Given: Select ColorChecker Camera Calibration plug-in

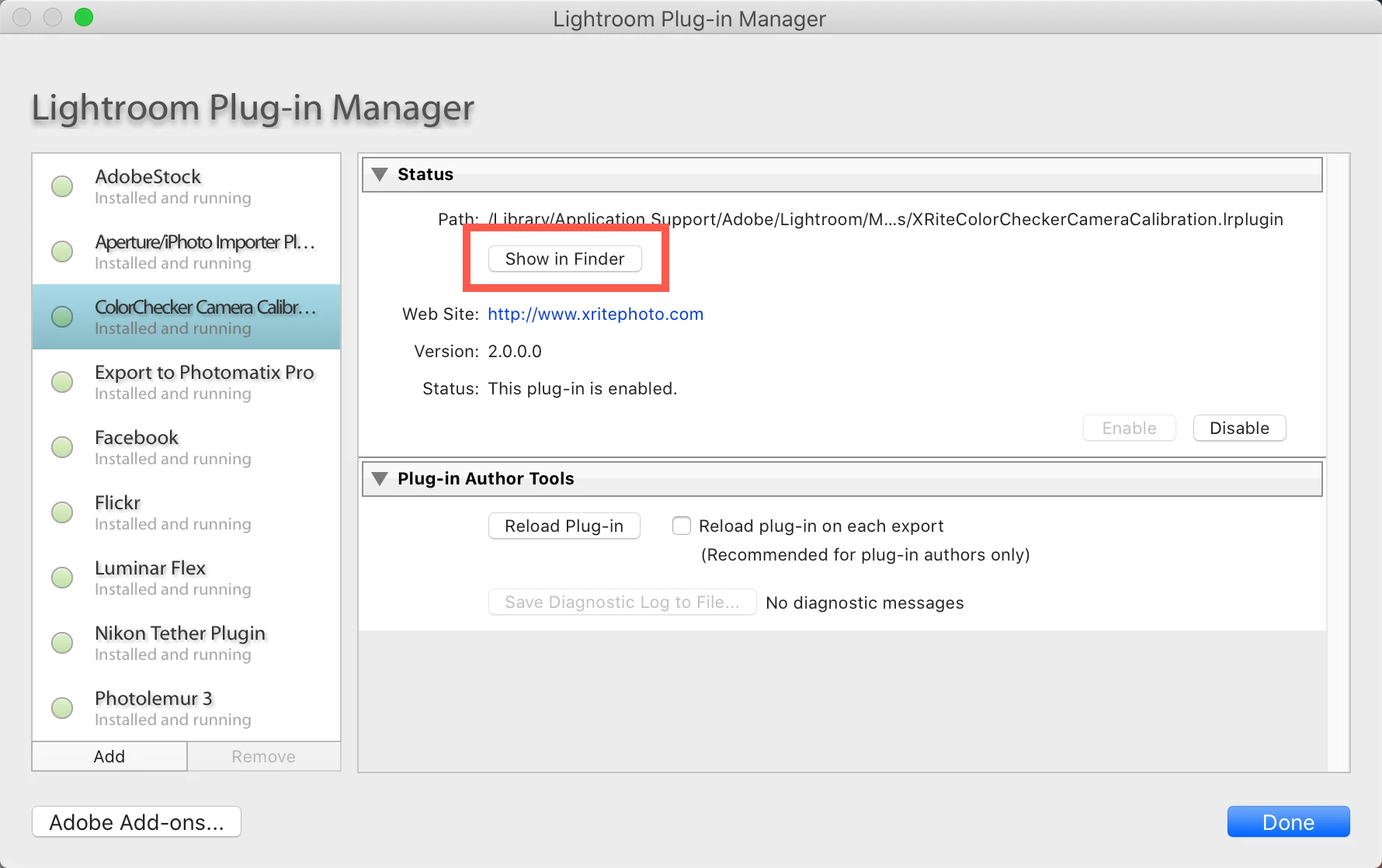Looking at the screenshot, I should click(186, 317).
